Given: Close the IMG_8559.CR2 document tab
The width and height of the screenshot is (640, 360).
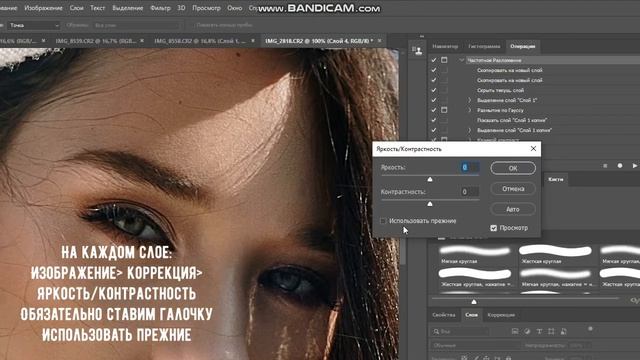Looking at the screenshot, I should [142, 41].
